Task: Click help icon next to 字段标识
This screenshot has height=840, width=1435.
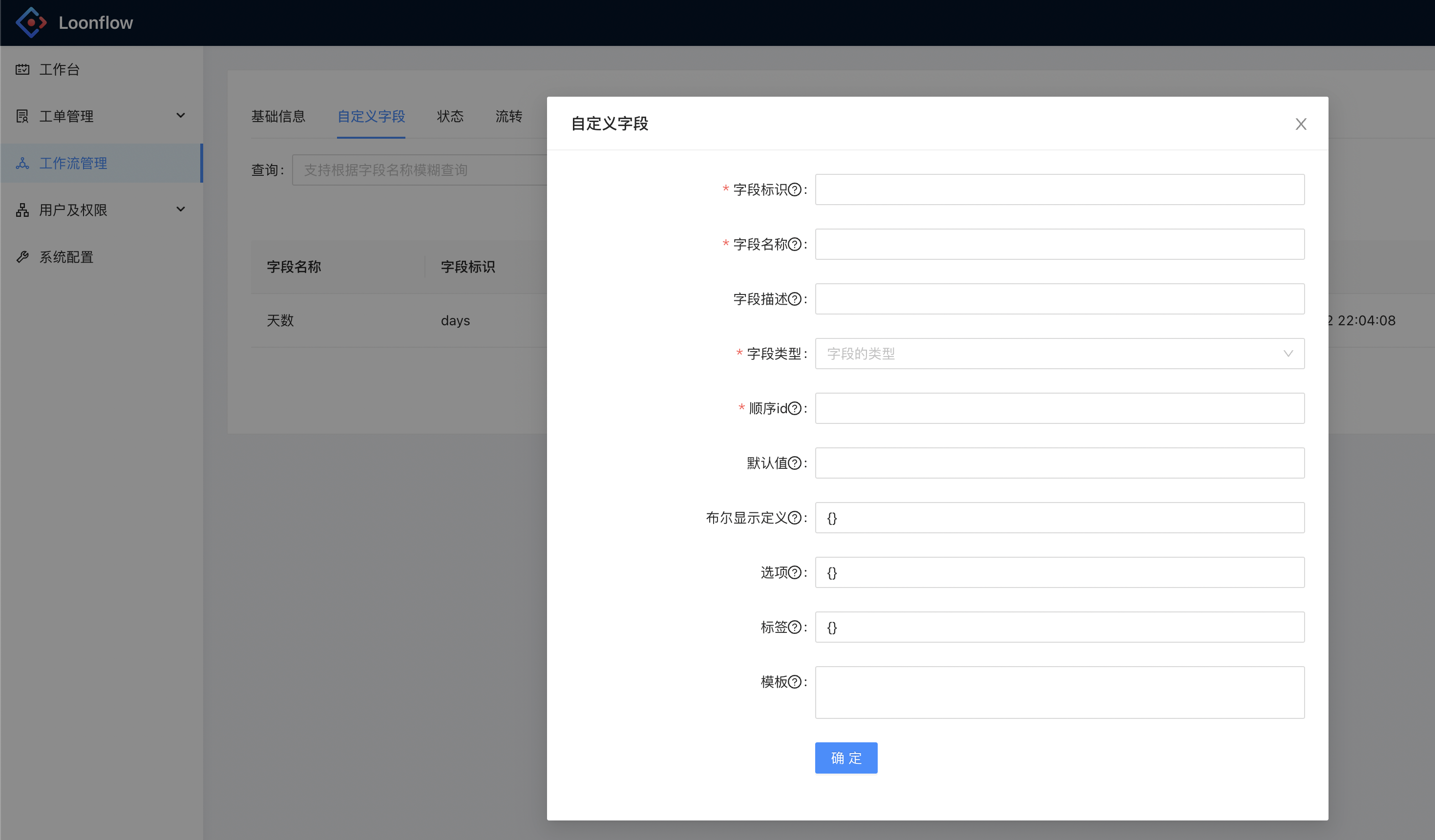Action: 794,189
